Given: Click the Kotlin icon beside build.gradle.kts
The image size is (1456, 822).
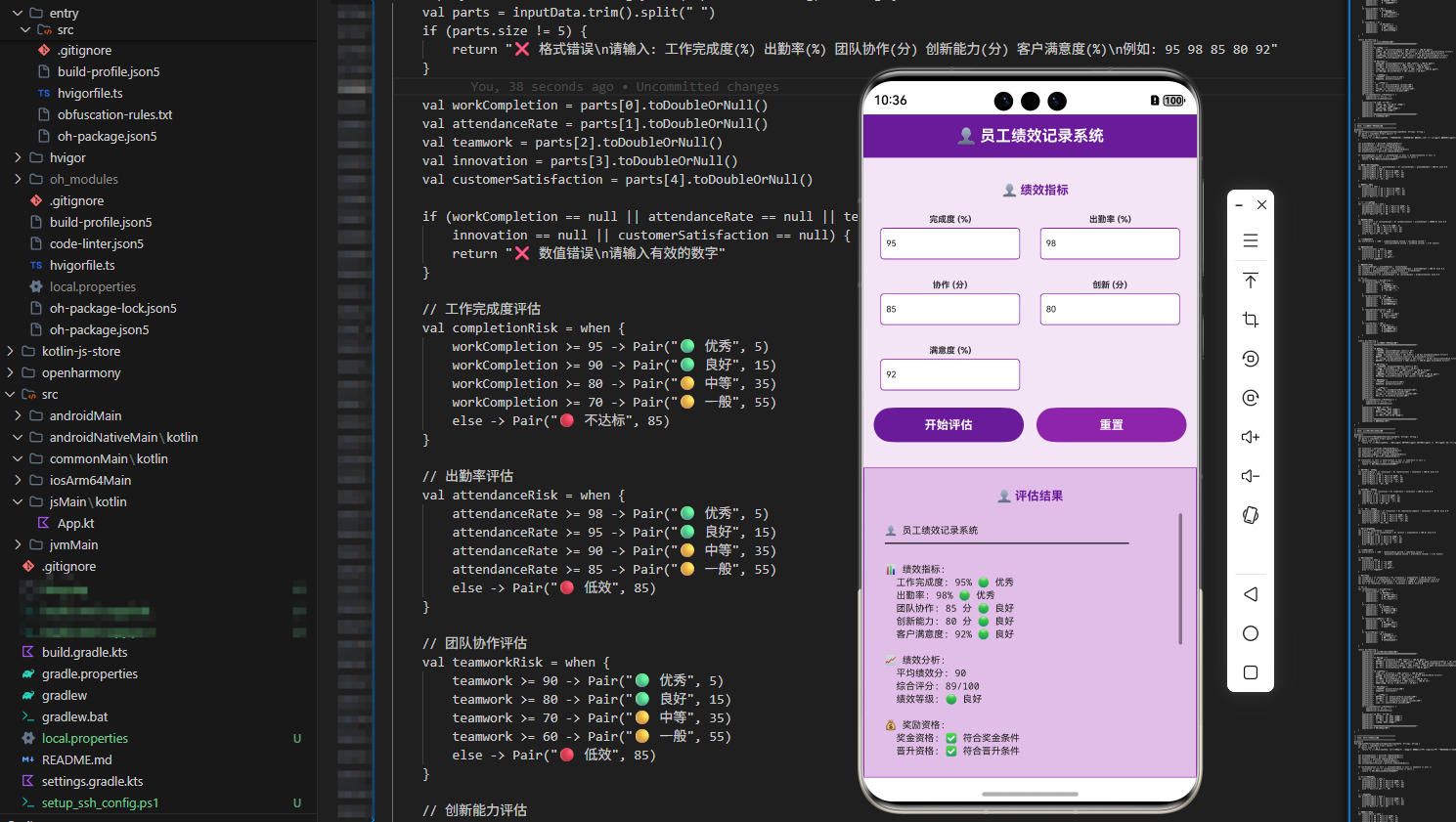Looking at the screenshot, I should (28, 652).
